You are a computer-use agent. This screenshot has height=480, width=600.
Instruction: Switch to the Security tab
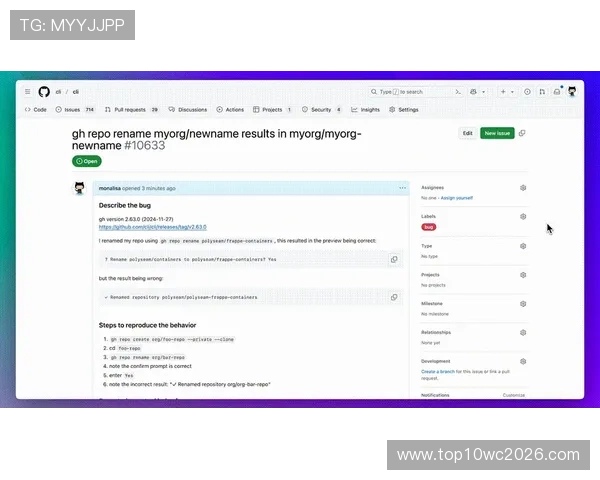[321, 110]
